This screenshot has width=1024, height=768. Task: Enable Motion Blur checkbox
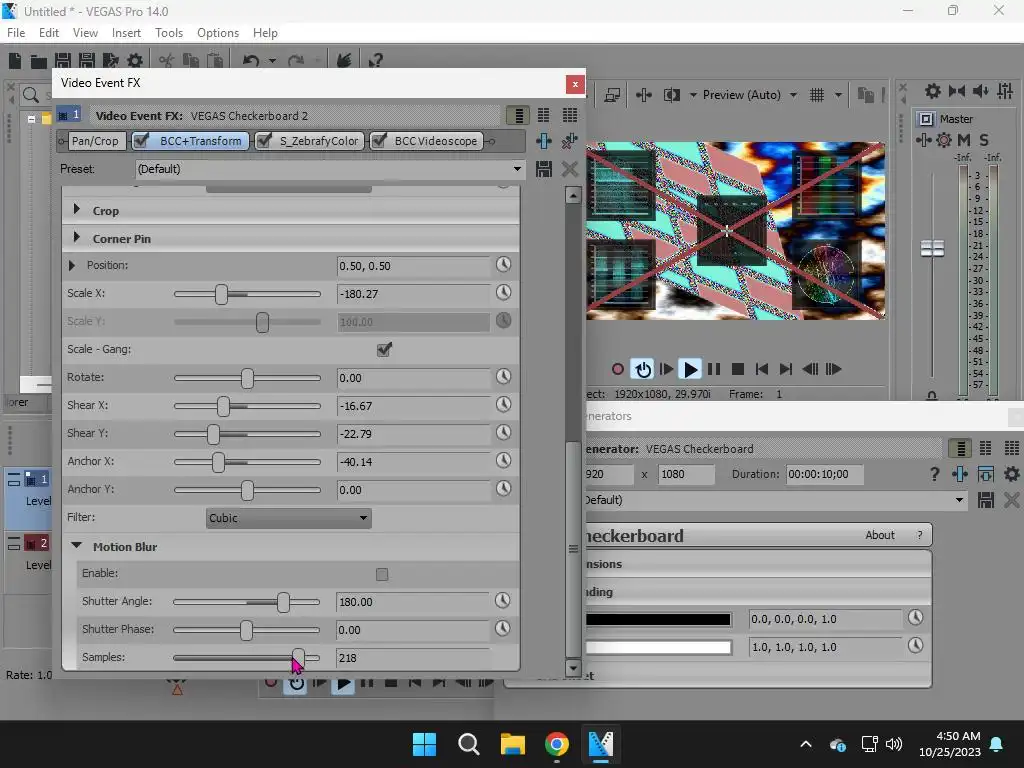[382, 574]
